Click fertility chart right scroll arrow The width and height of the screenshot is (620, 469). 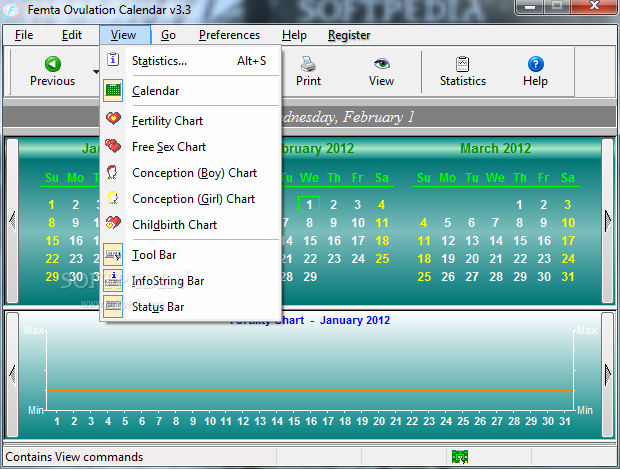(608, 374)
